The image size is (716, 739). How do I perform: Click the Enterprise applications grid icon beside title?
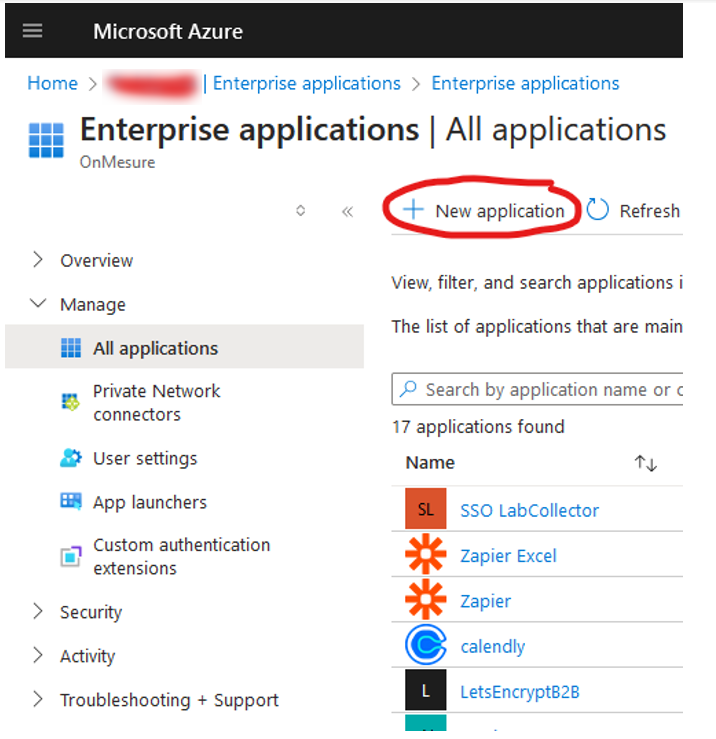46,140
